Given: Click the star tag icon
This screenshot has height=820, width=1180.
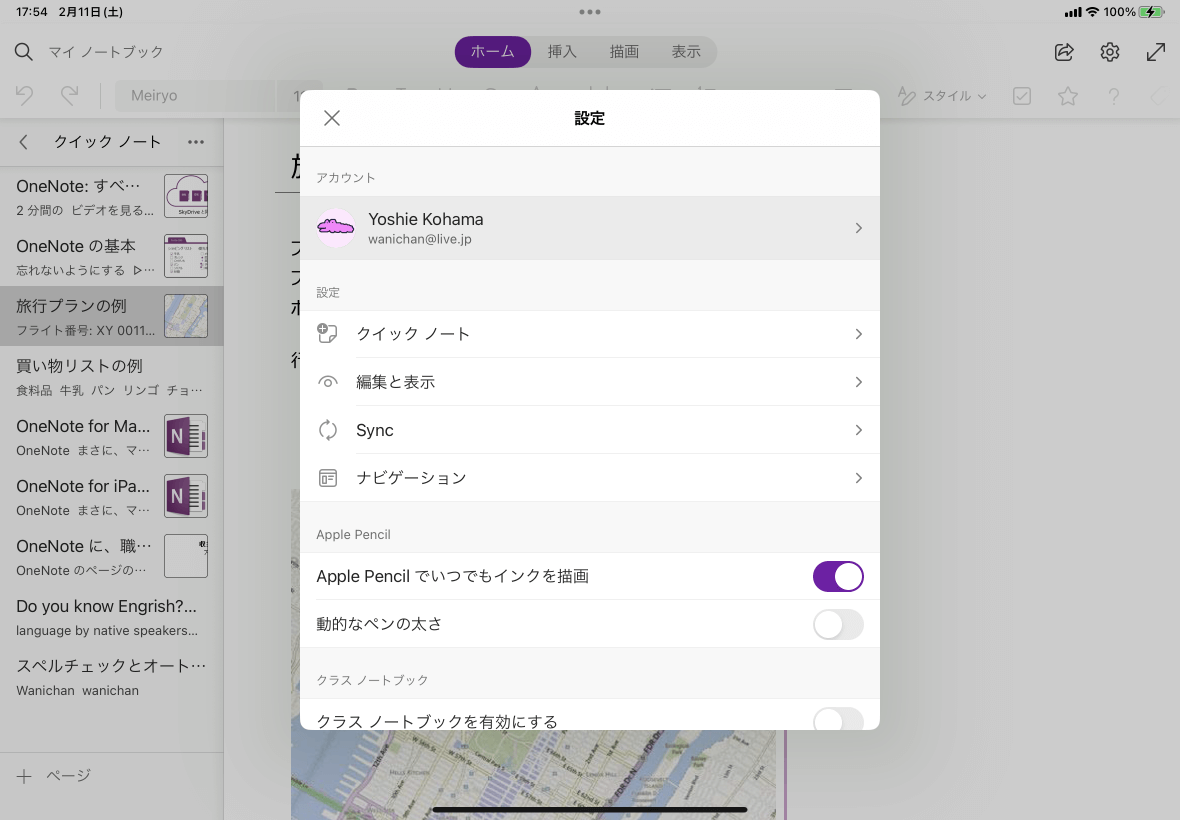Looking at the screenshot, I should pos(1068,96).
